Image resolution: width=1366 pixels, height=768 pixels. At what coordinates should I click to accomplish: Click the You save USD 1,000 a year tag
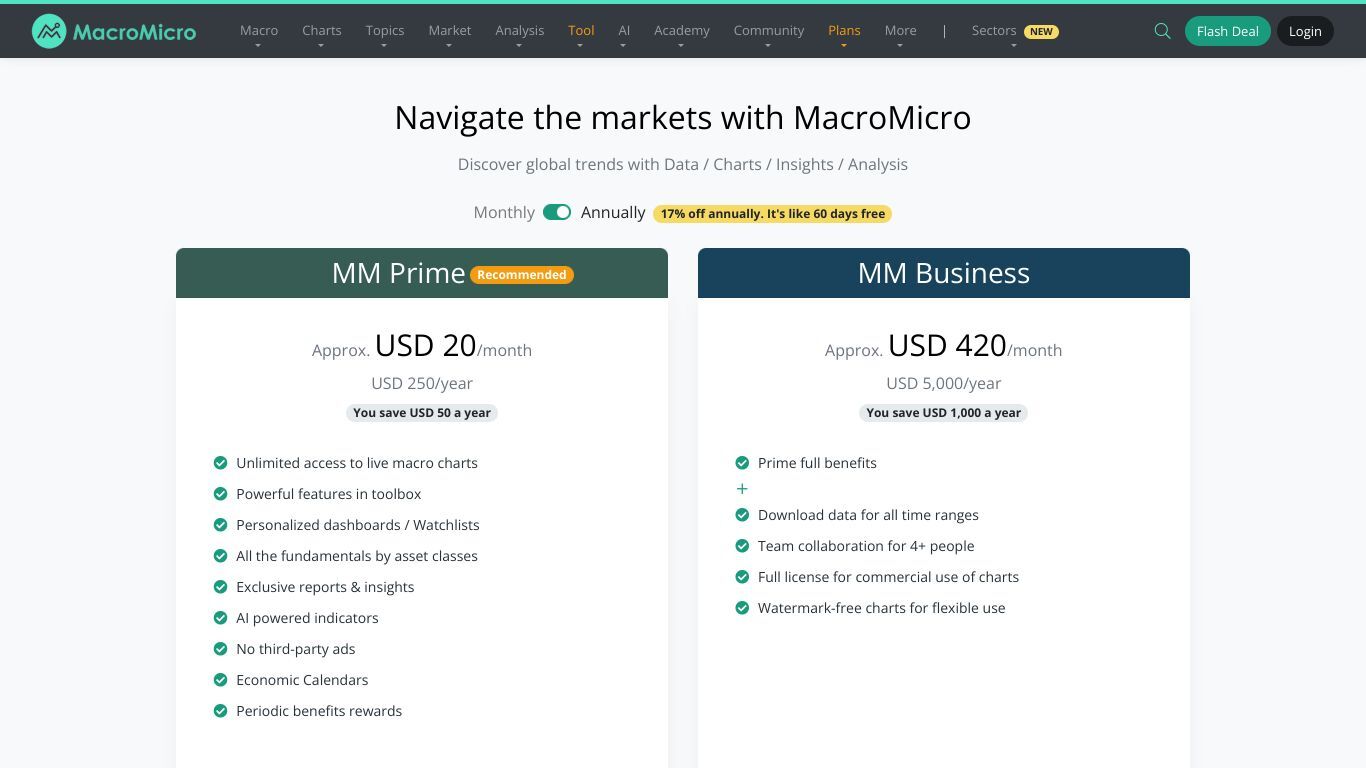pyautogui.click(x=944, y=413)
